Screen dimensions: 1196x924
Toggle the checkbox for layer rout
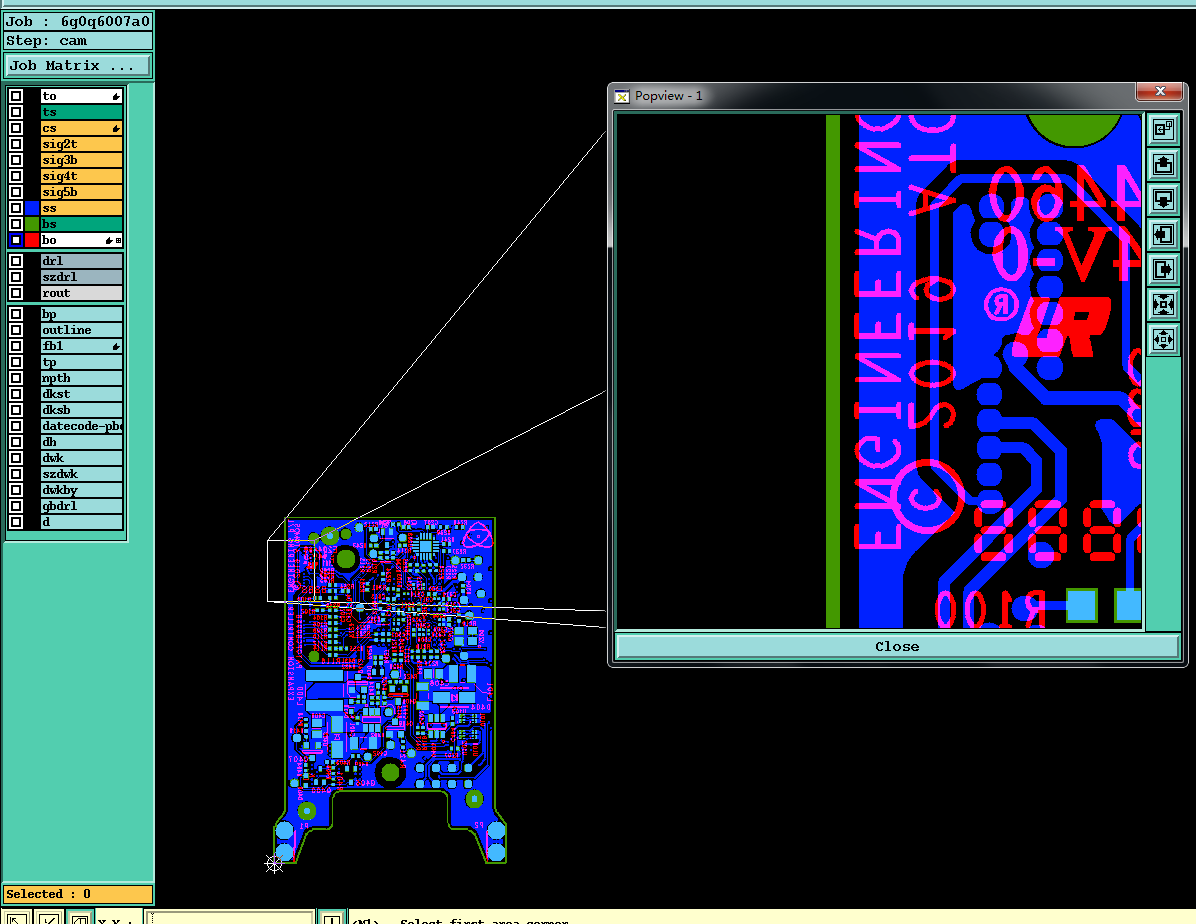coord(16,293)
